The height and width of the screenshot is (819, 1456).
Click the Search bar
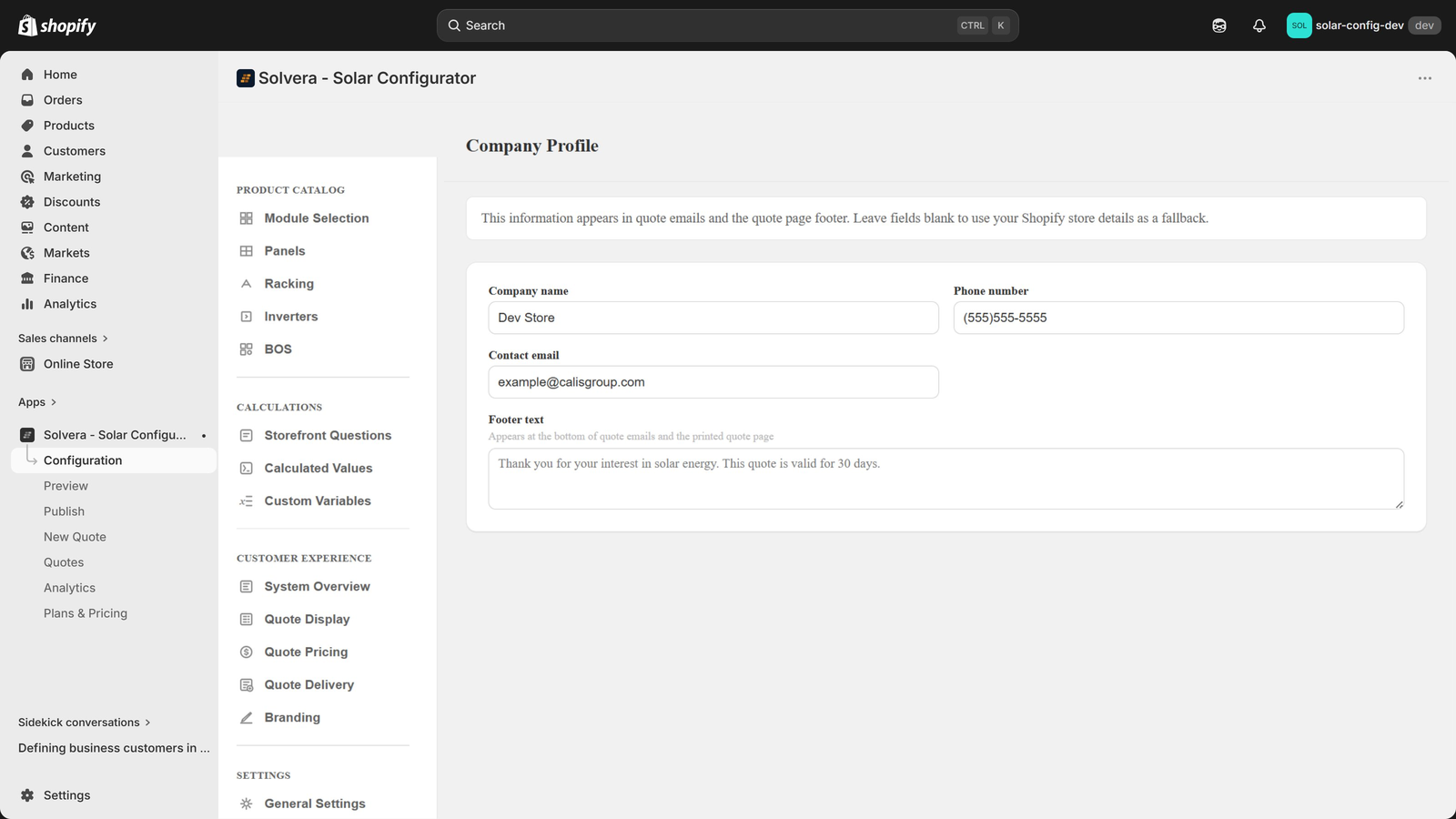click(727, 25)
